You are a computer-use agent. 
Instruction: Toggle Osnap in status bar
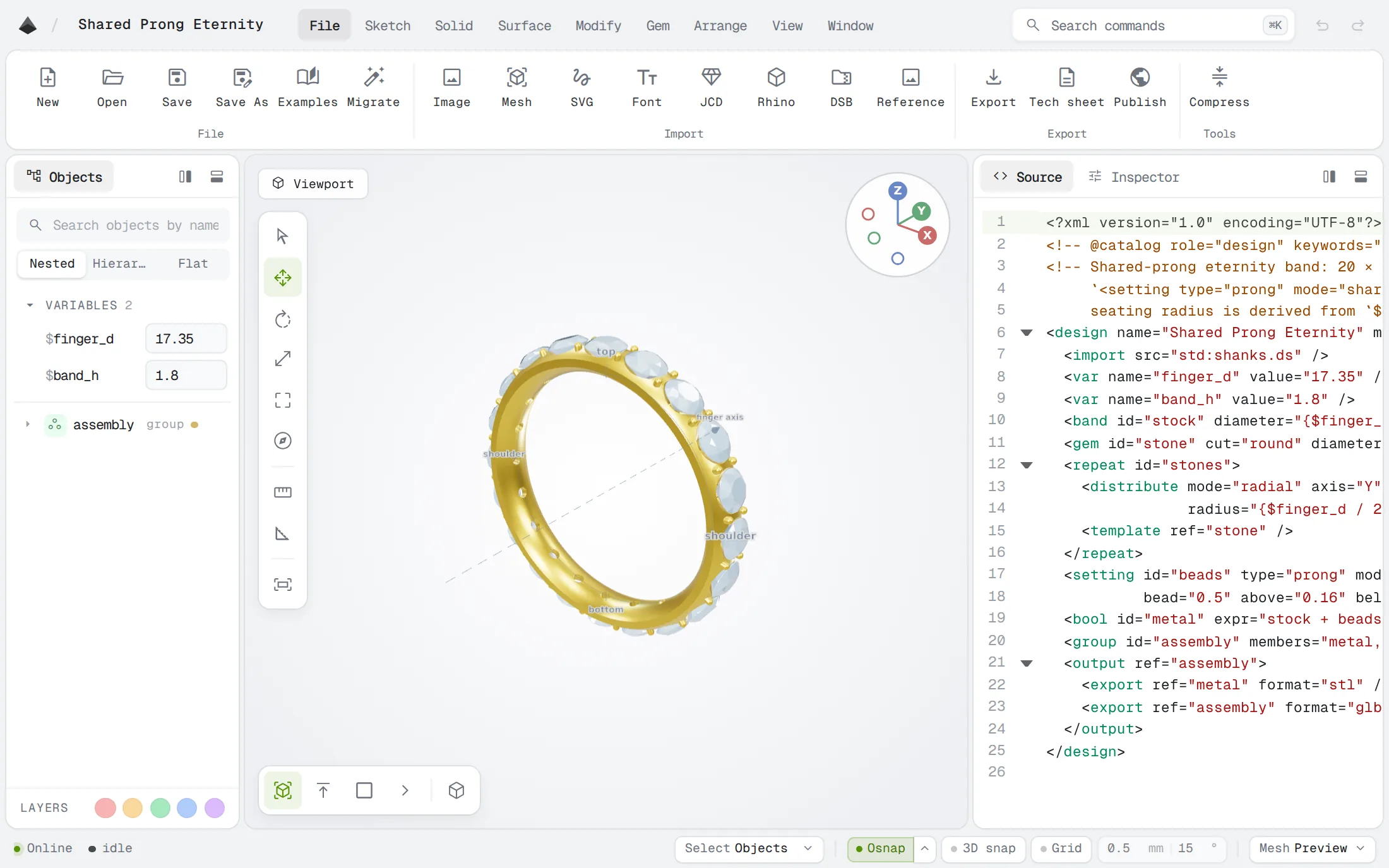880,848
